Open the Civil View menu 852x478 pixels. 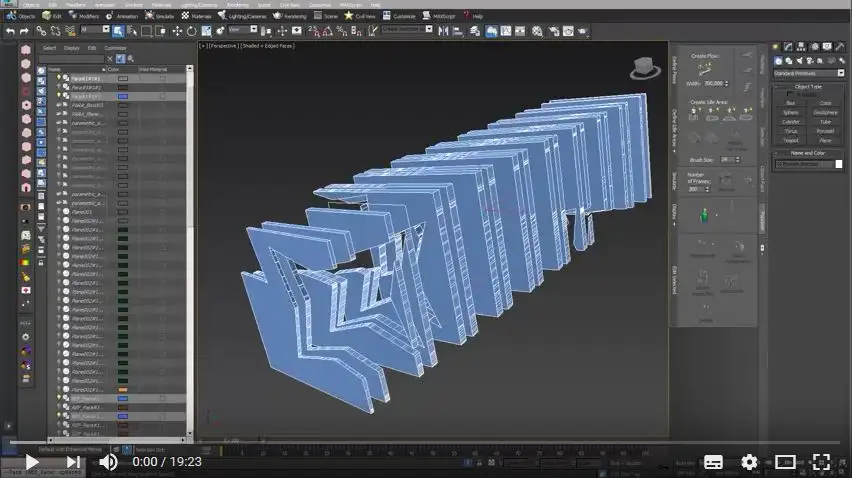click(360, 16)
